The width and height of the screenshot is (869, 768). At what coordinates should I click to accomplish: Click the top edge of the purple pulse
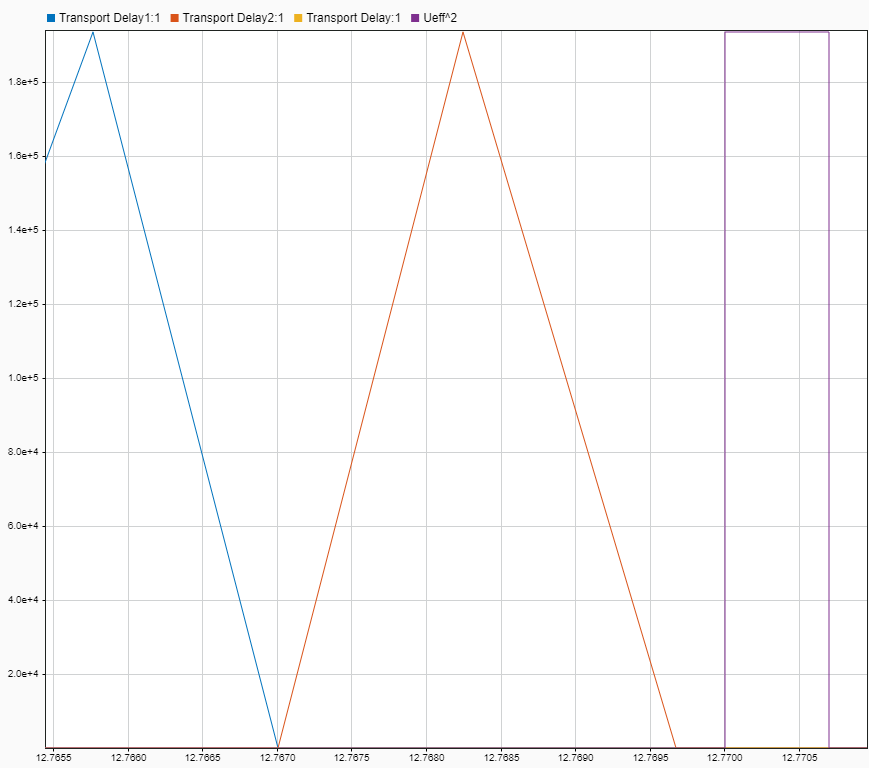[777, 32]
